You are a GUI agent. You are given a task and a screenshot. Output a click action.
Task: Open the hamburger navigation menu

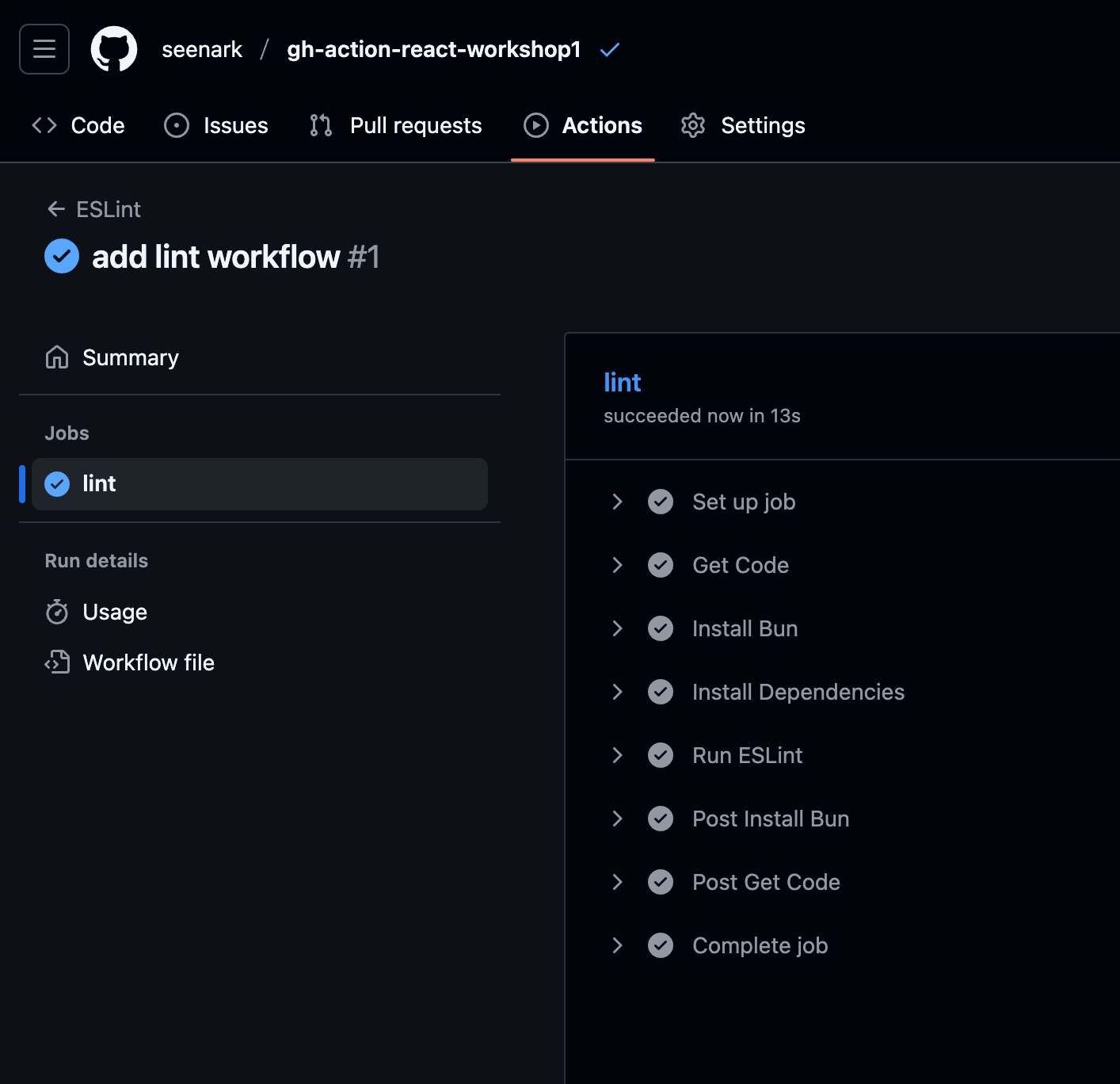click(44, 49)
